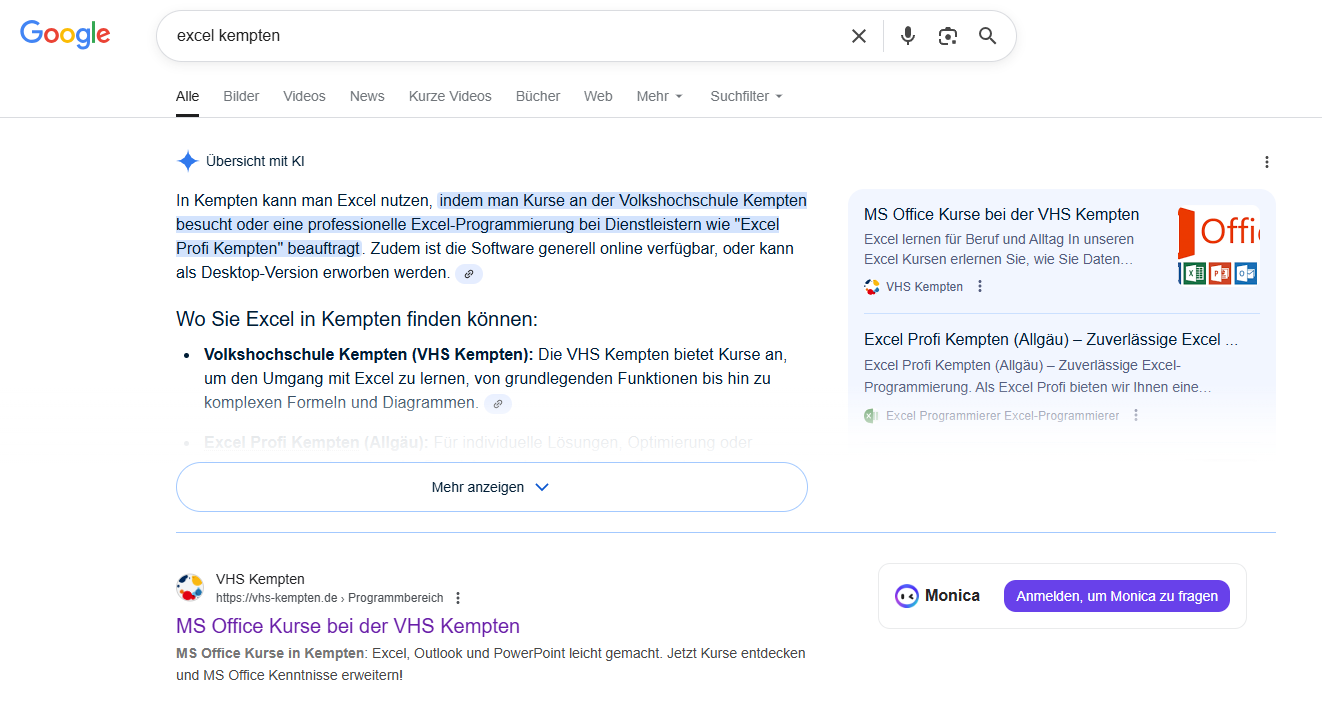The height and width of the screenshot is (705, 1322).
Task: Click the Google logo
Action: coord(65,34)
